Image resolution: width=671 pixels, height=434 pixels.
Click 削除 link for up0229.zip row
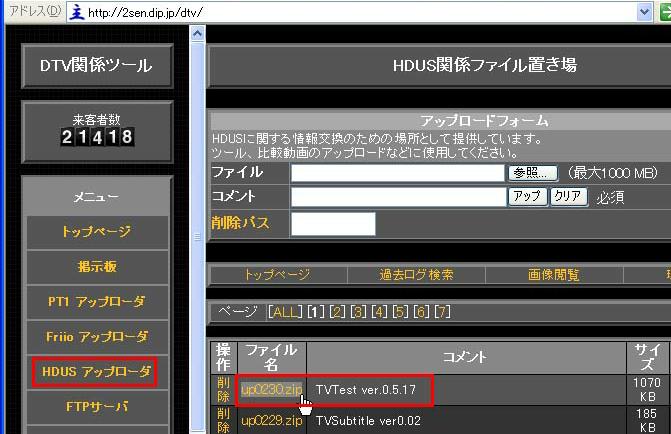point(223,420)
